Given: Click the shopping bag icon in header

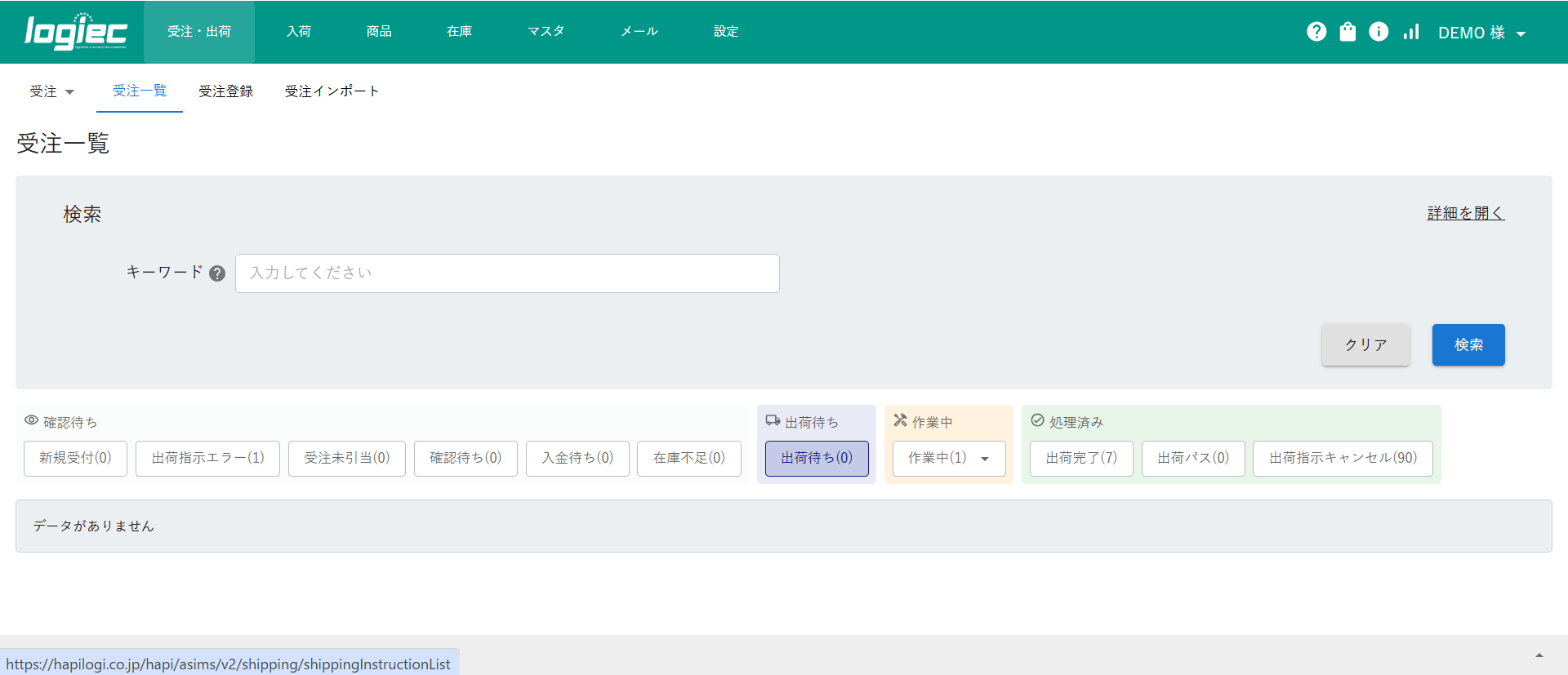Looking at the screenshot, I should [x=1347, y=32].
